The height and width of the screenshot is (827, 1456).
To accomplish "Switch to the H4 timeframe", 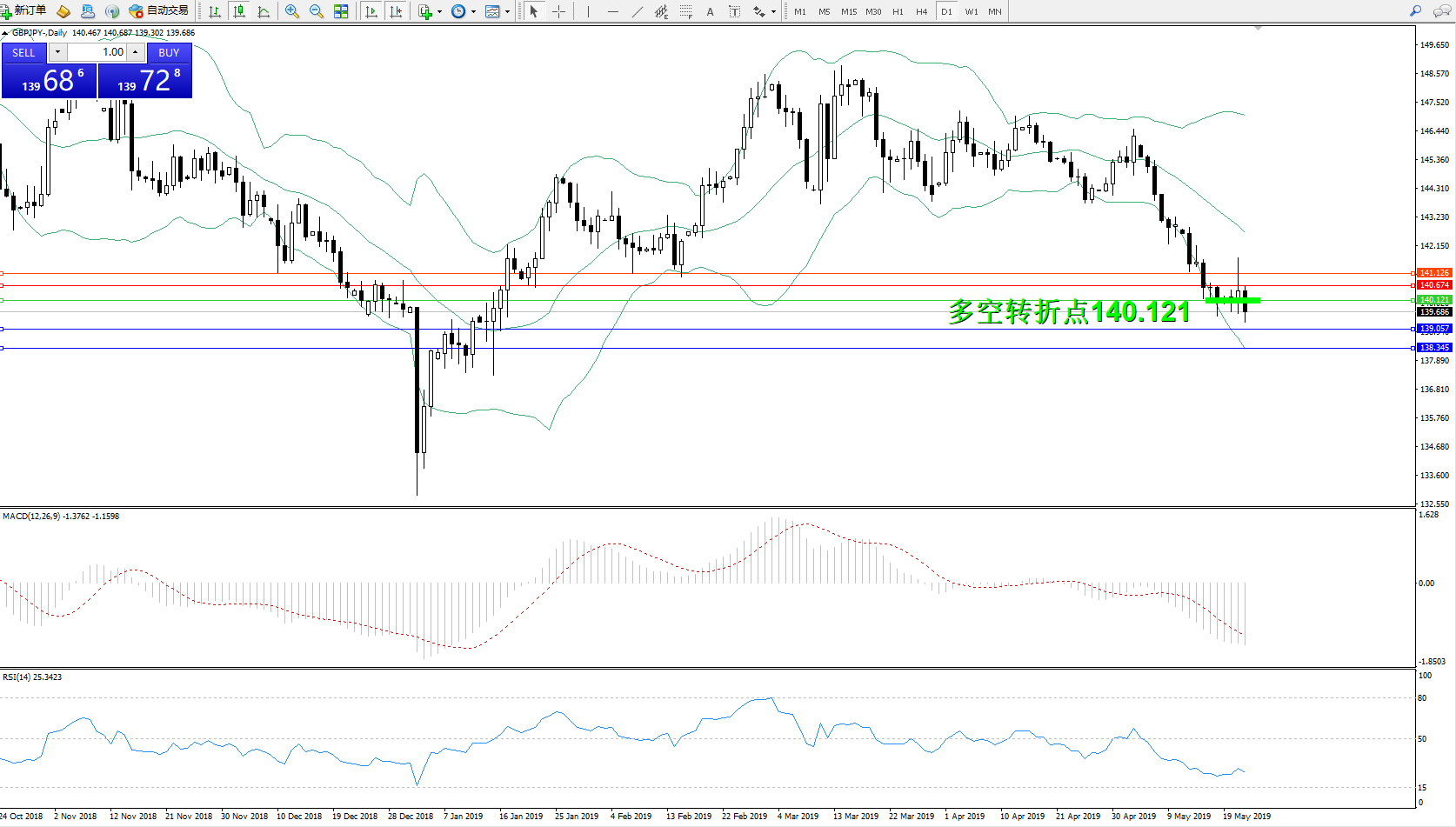I will click(x=922, y=12).
